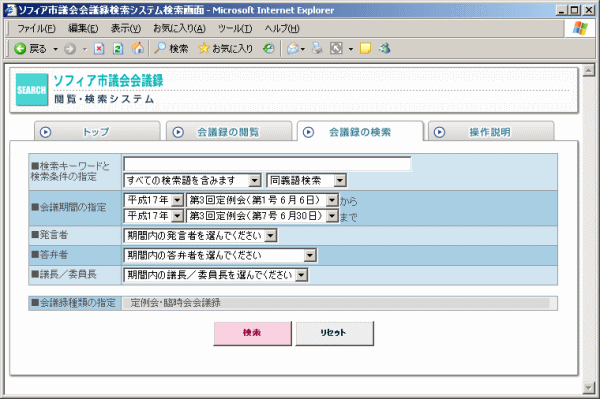This screenshot has height=399, width=600.
Task: Click the ■会議録種類の指定 label
Action: [73, 303]
